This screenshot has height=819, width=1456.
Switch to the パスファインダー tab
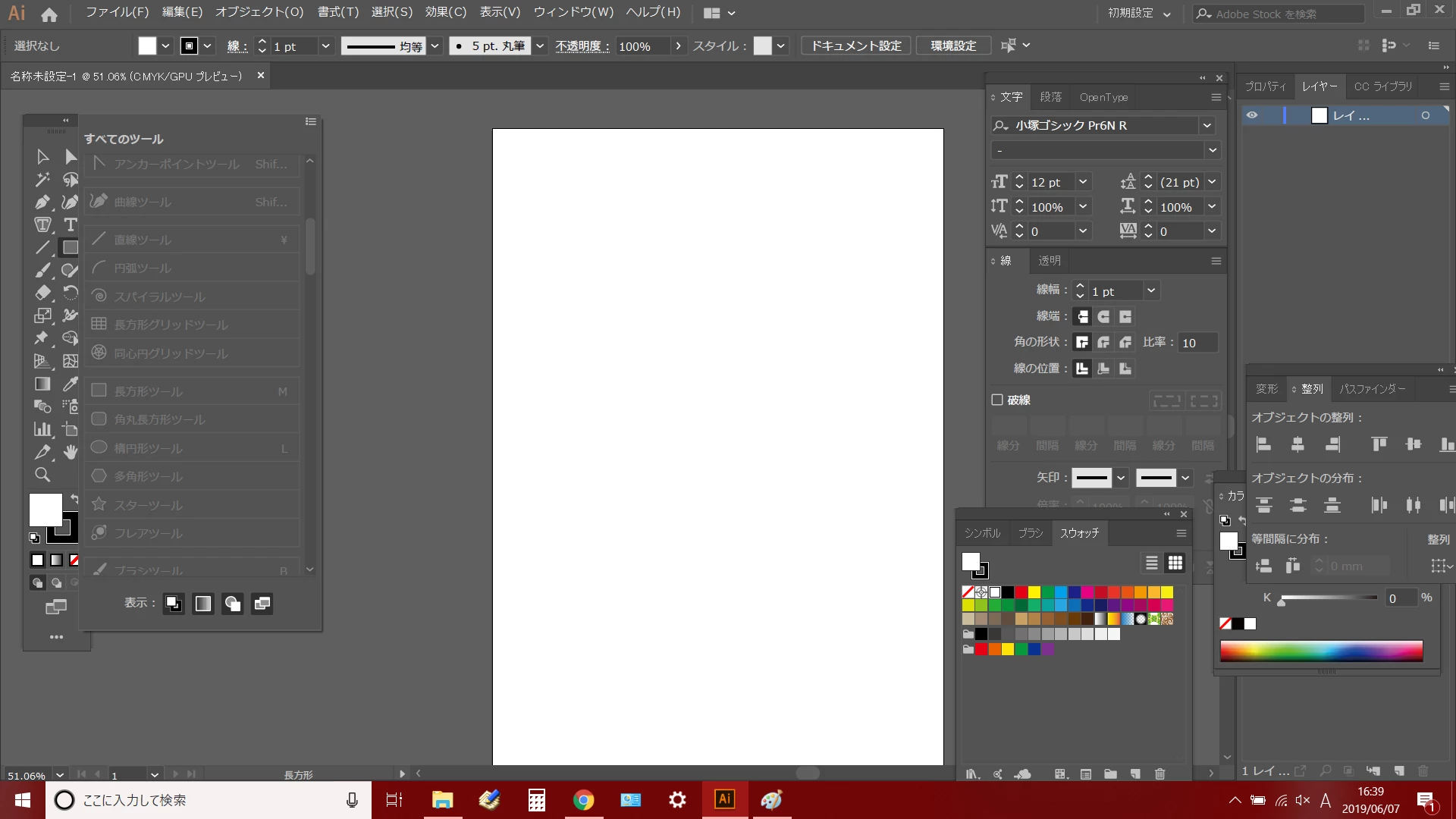point(1372,389)
